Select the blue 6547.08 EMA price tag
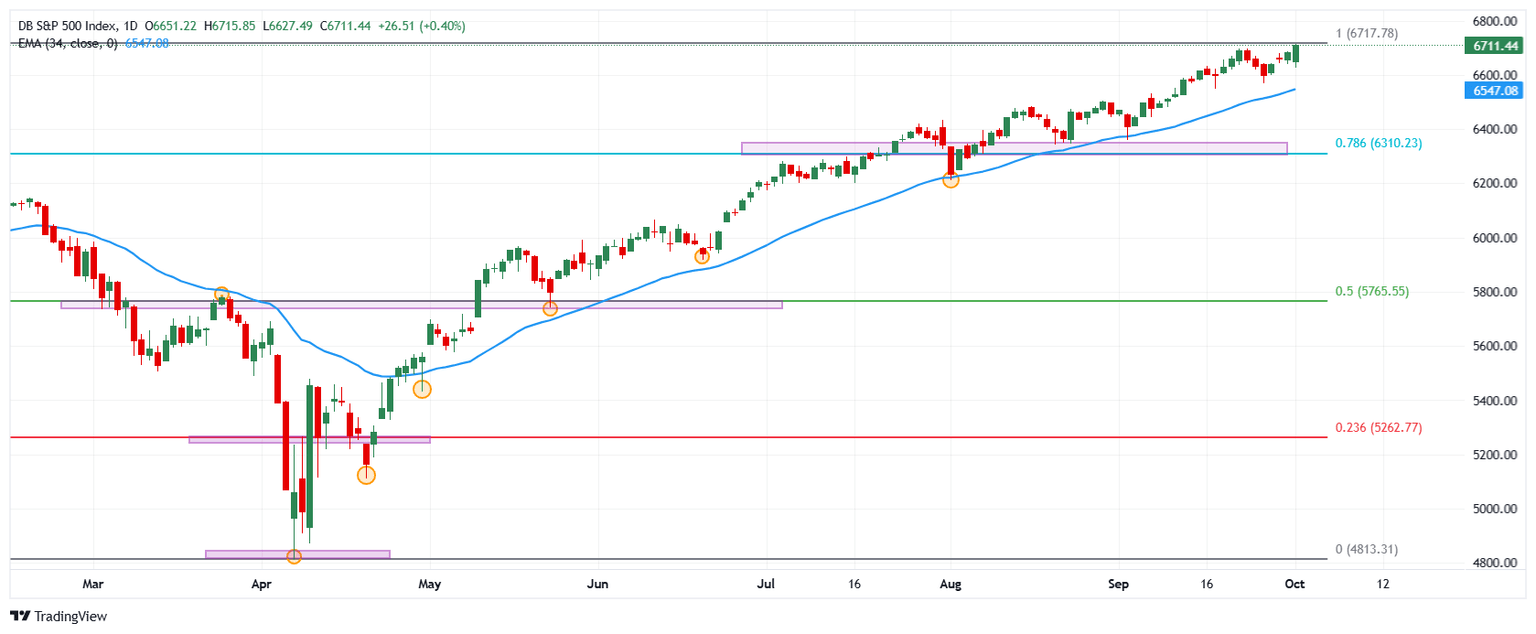Viewport: 1536px width, 634px height. click(x=1492, y=91)
